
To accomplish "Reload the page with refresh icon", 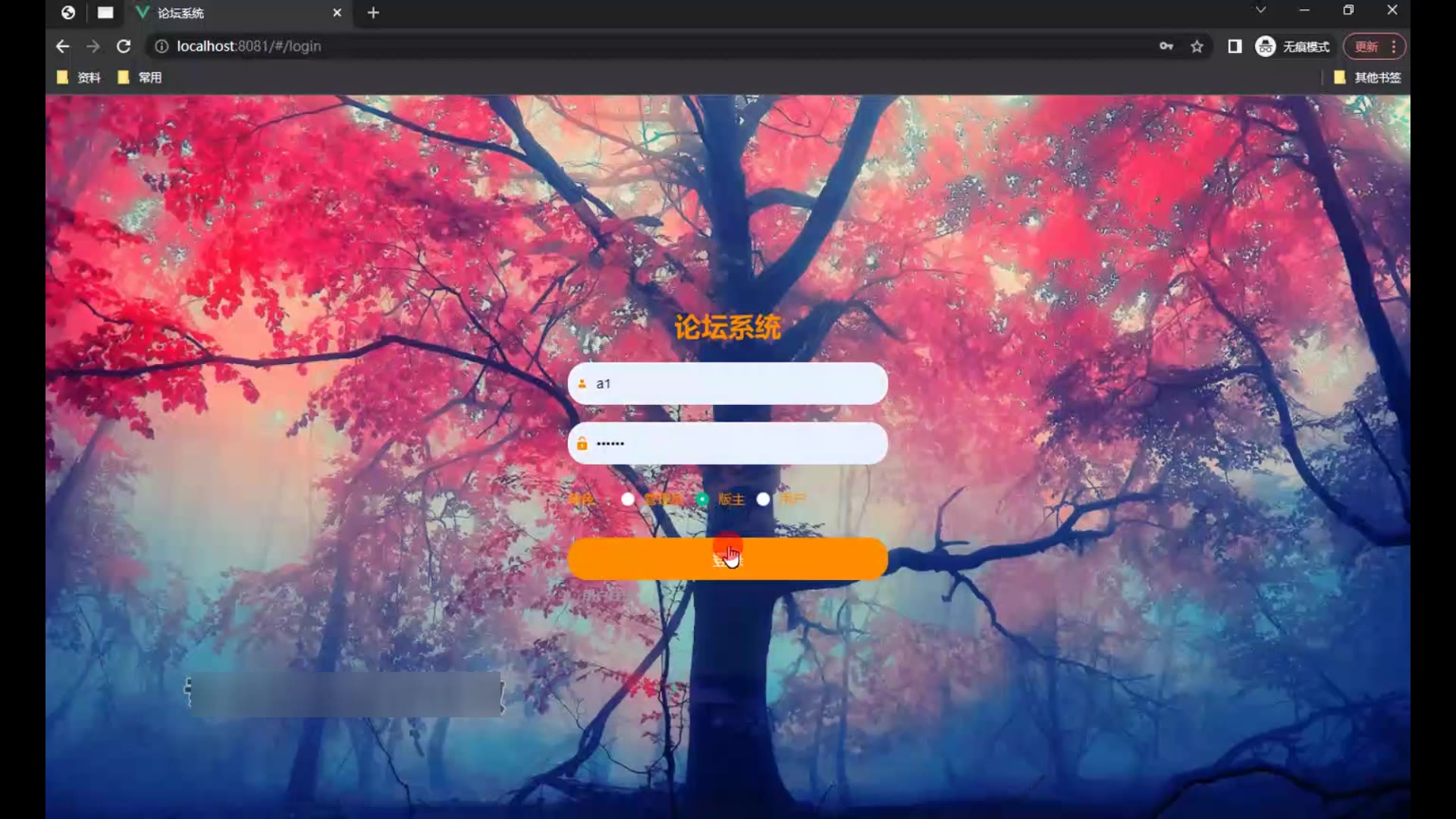I will point(124,46).
